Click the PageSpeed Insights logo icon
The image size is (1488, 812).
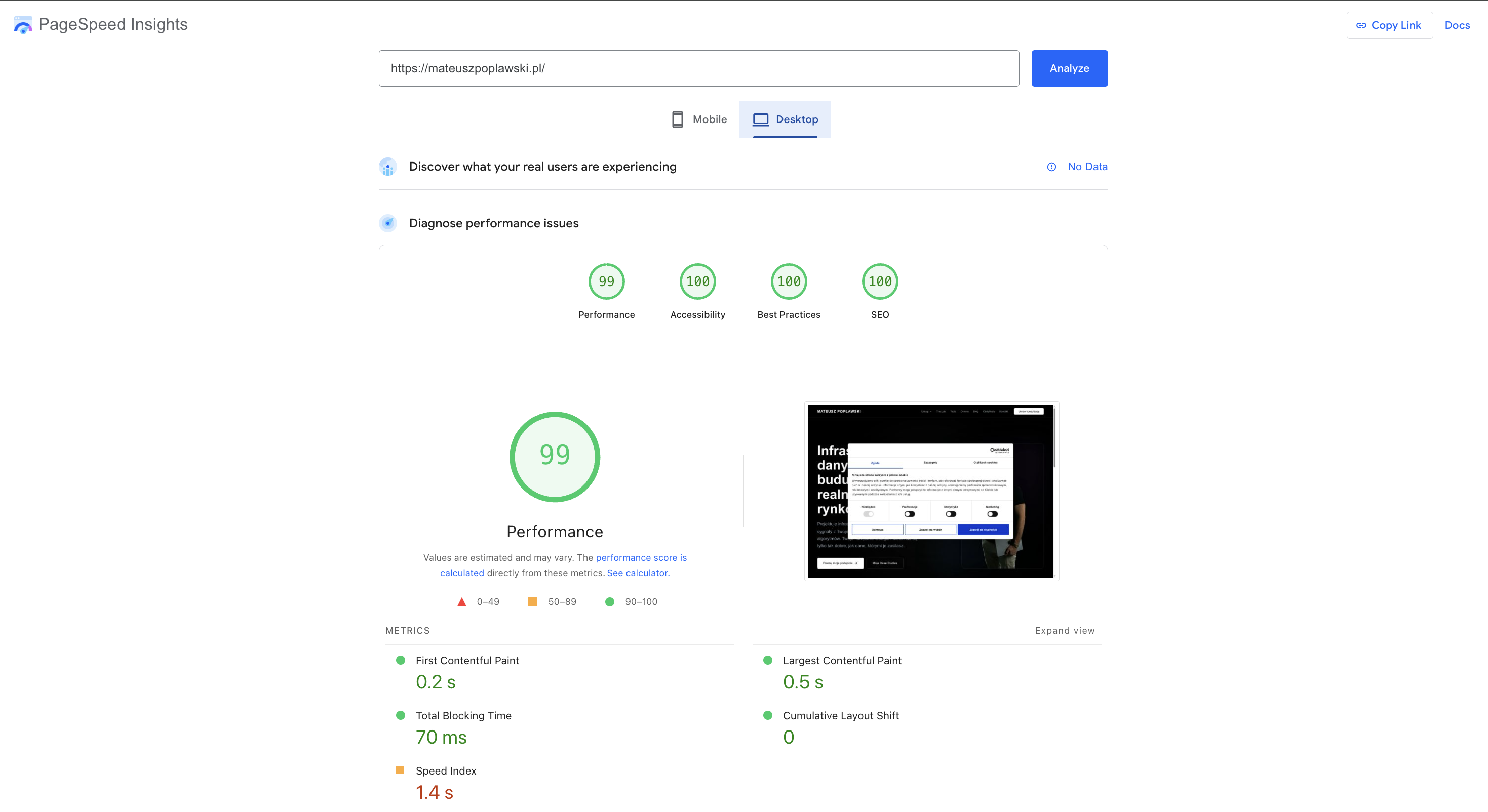coord(22,25)
